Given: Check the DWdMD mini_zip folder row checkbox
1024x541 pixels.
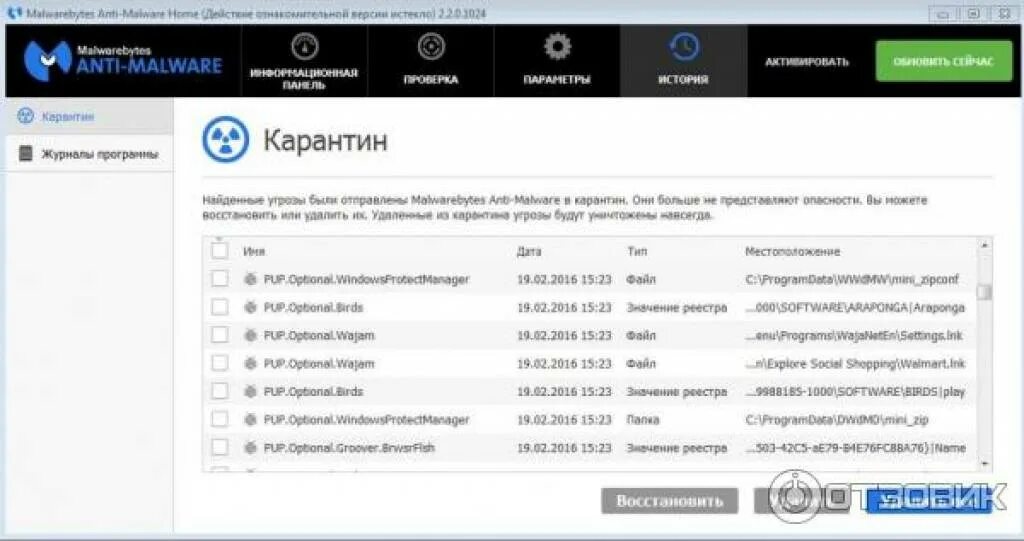Looking at the screenshot, I should (219, 419).
